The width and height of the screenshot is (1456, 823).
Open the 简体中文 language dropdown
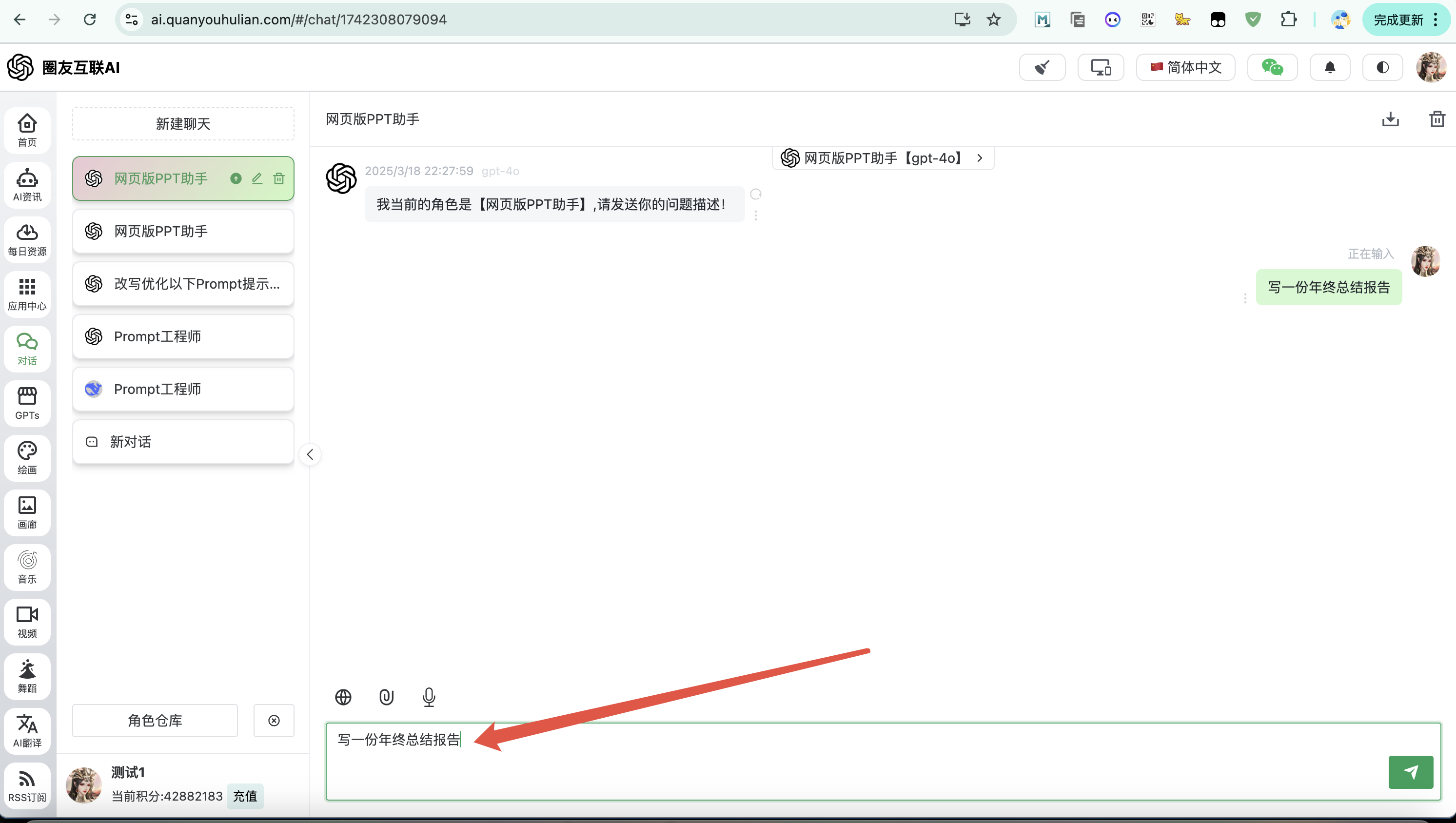click(1185, 68)
